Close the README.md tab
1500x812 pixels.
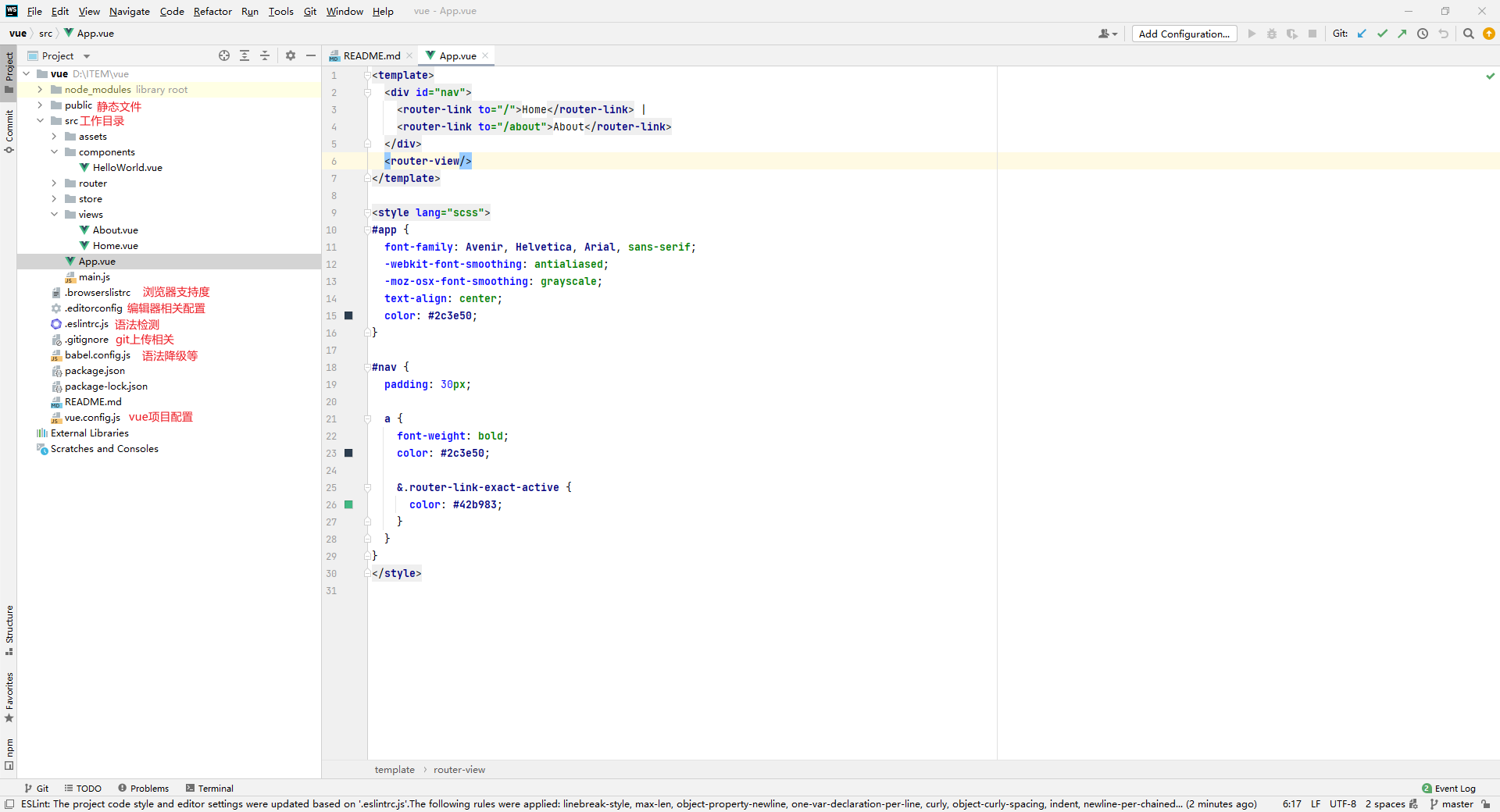(409, 55)
